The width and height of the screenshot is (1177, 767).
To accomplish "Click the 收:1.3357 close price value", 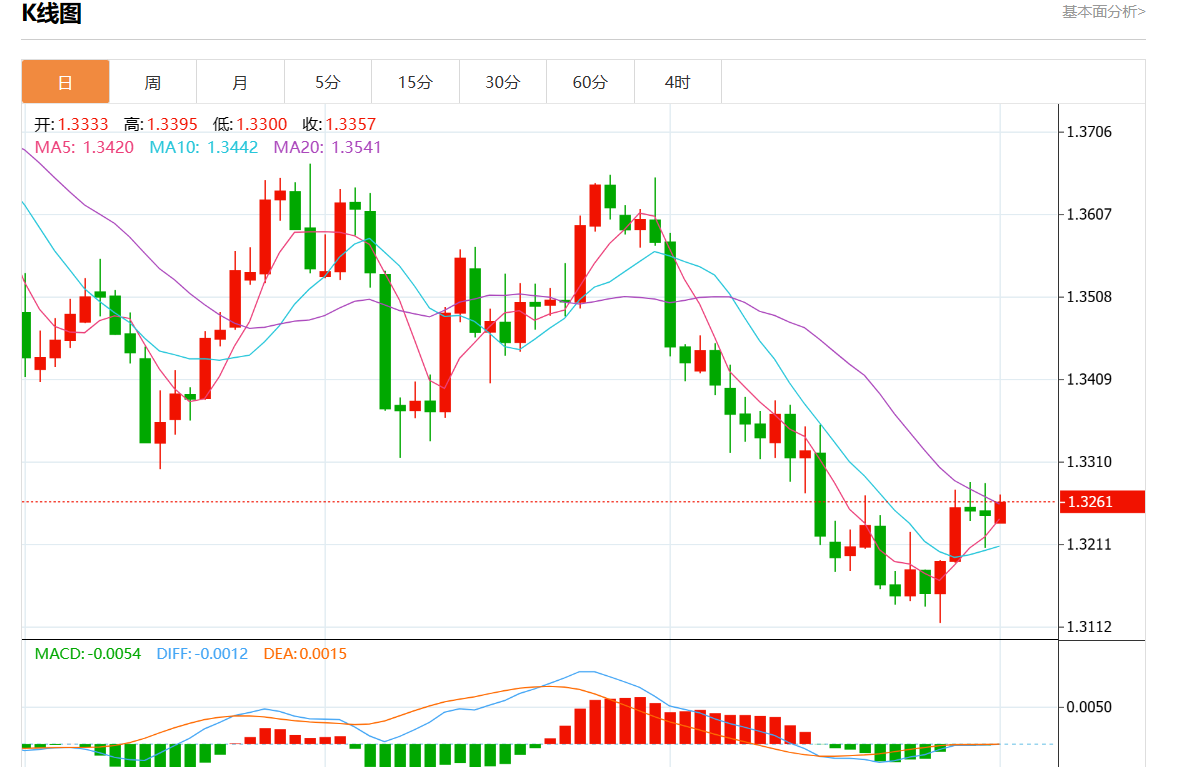I will (339, 125).
